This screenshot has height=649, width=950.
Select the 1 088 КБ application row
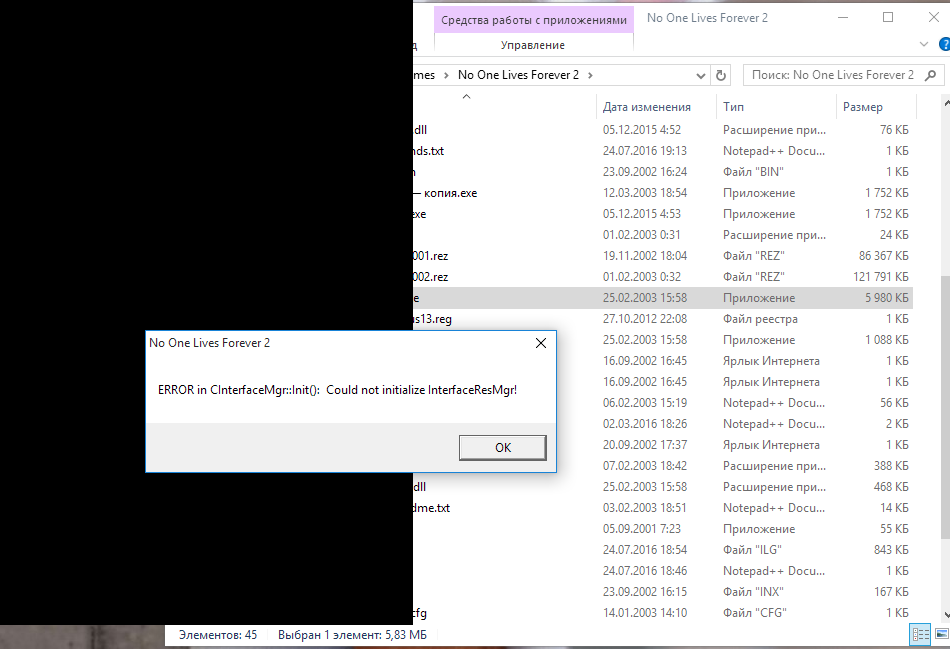pos(734,340)
